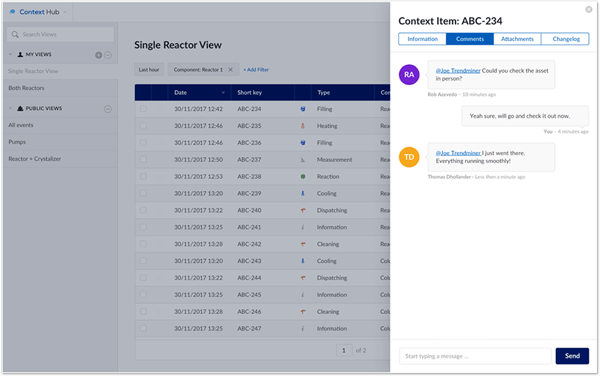Click the minus icon next to My Views
Image resolution: width=600 pixels, height=376 pixels.
pos(108,55)
